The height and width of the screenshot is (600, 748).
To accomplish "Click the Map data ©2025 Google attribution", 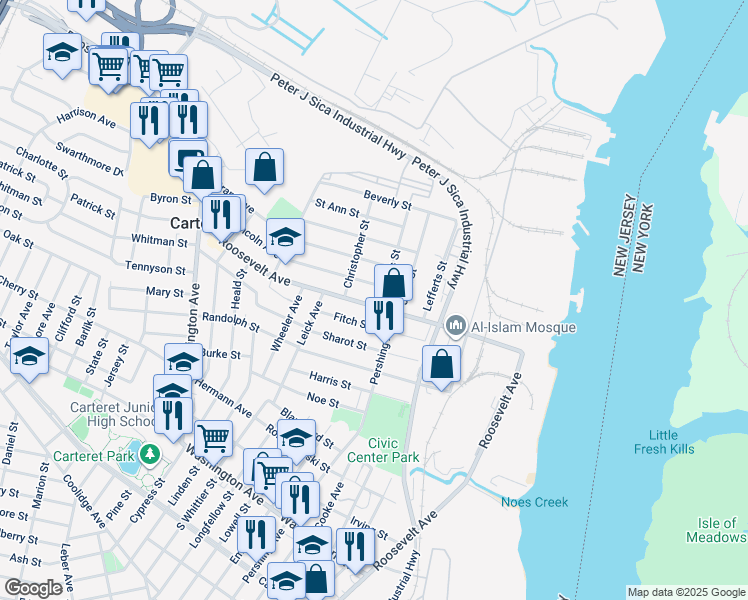I will (685, 592).
